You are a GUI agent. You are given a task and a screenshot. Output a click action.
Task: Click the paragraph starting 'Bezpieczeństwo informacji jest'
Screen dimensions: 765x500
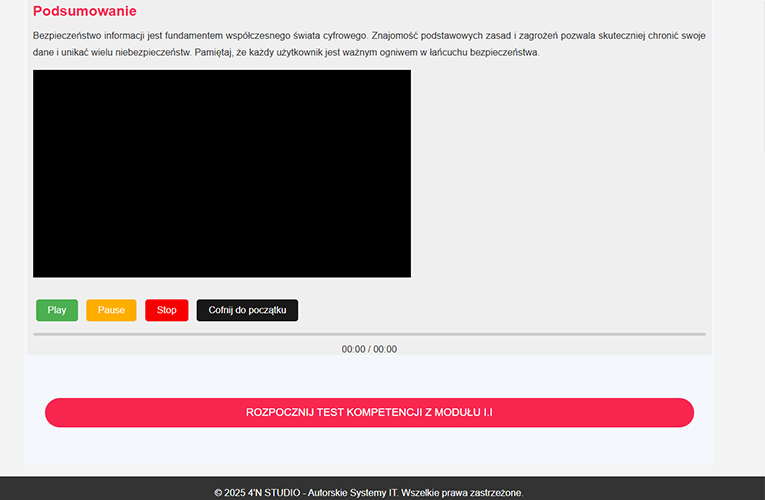click(369, 44)
